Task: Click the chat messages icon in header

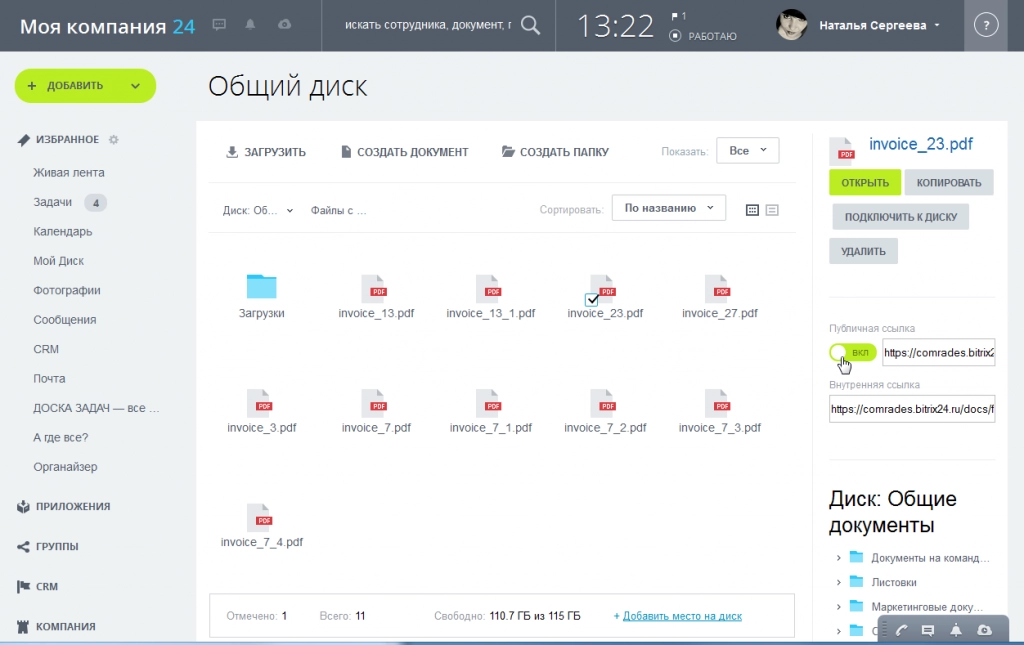Action: 219,25
